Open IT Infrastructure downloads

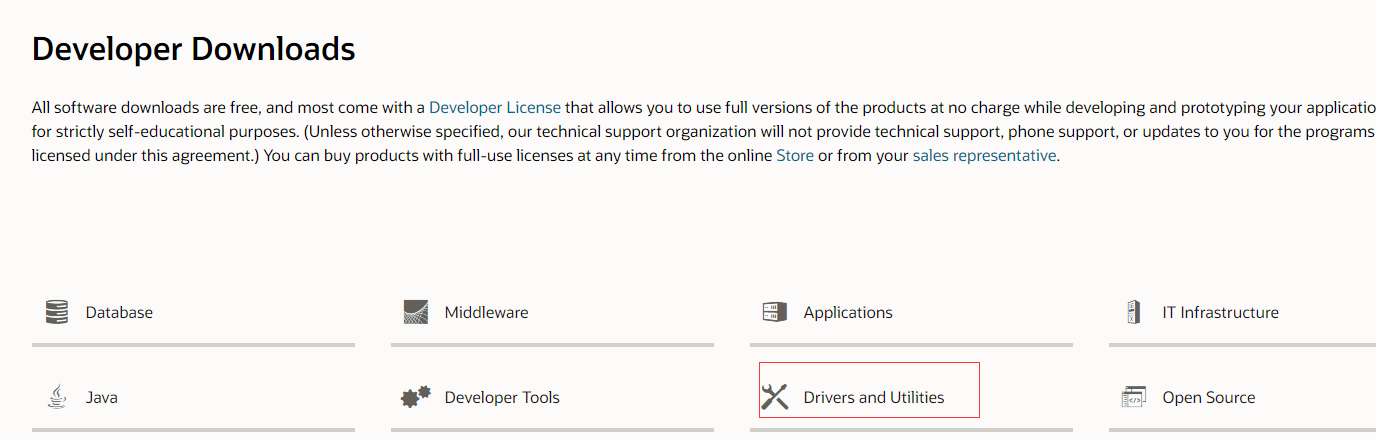pyautogui.click(x=1220, y=312)
